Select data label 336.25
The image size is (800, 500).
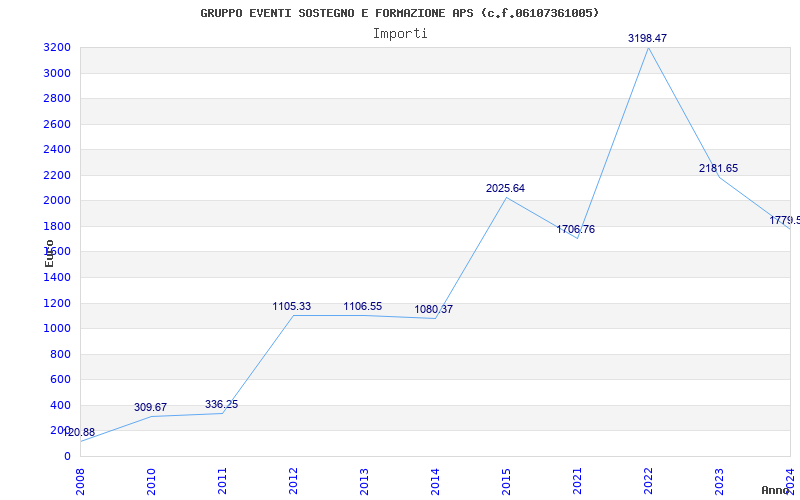click(221, 405)
